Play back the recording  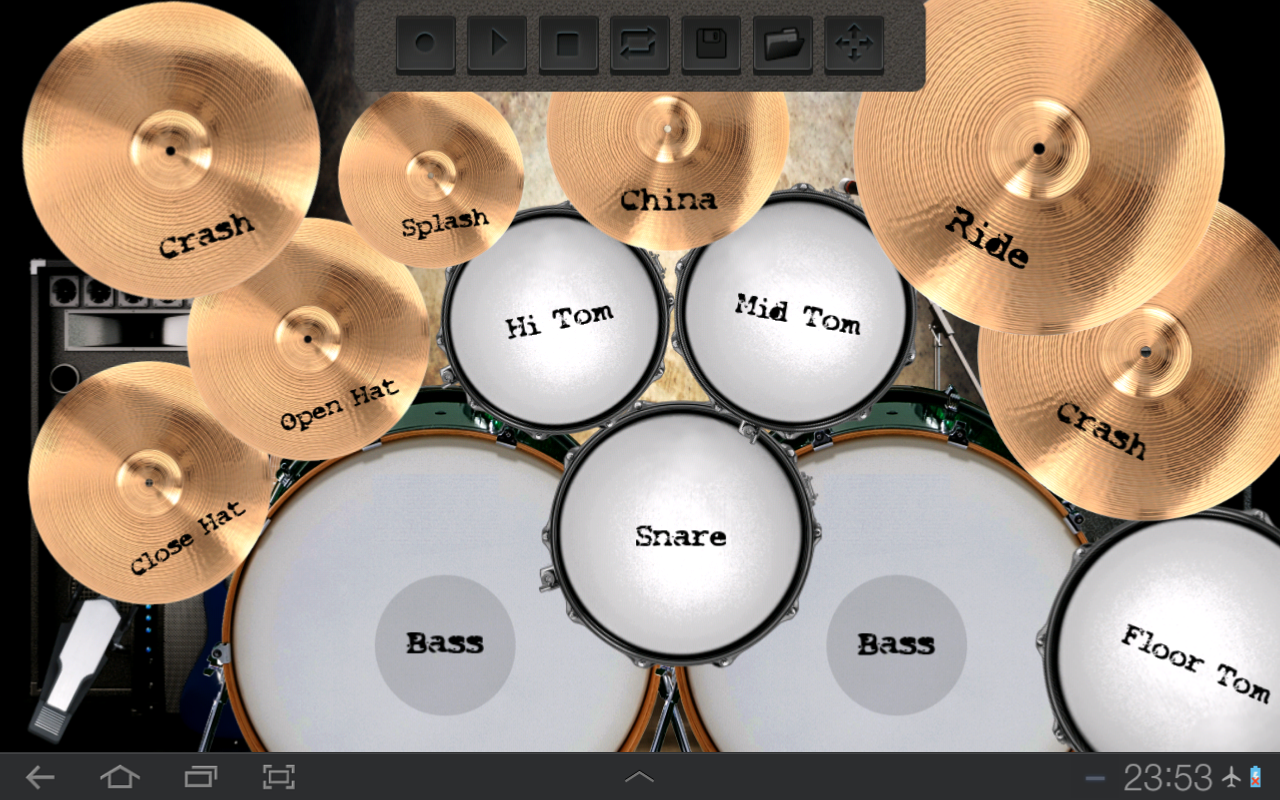point(497,44)
